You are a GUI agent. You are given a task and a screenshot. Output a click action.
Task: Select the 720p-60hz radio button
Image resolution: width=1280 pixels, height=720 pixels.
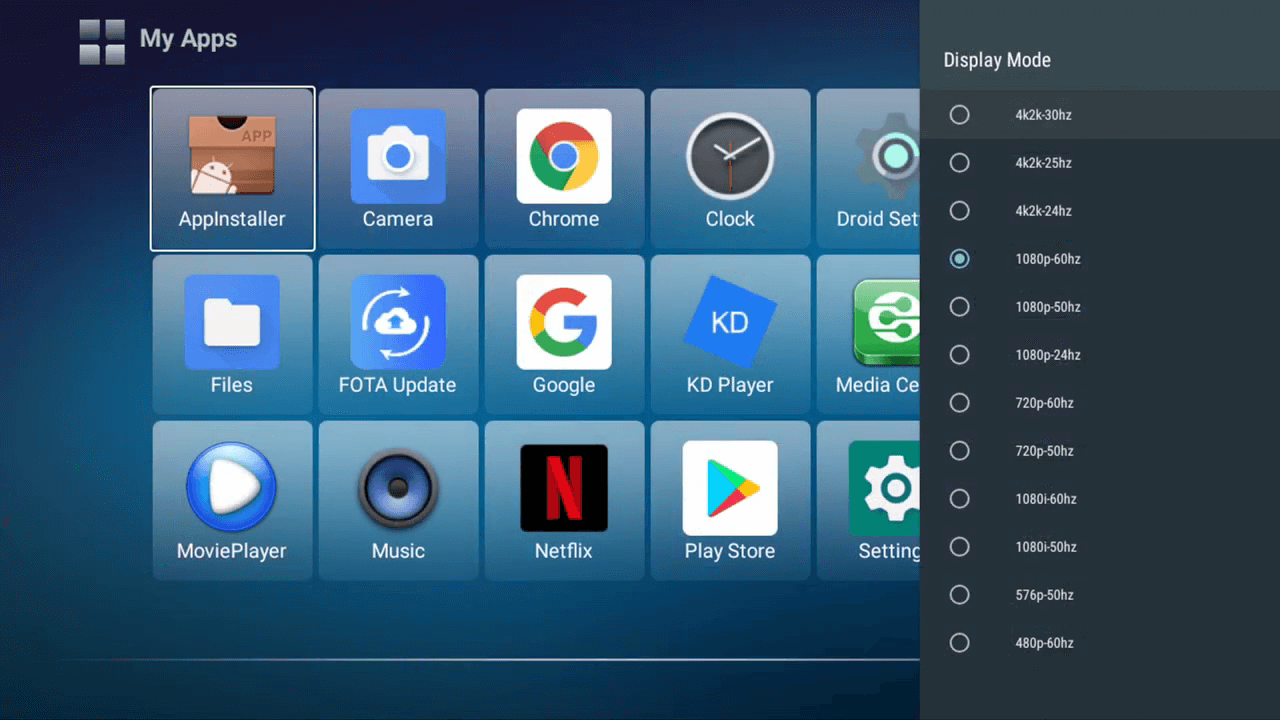click(x=959, y=403)
